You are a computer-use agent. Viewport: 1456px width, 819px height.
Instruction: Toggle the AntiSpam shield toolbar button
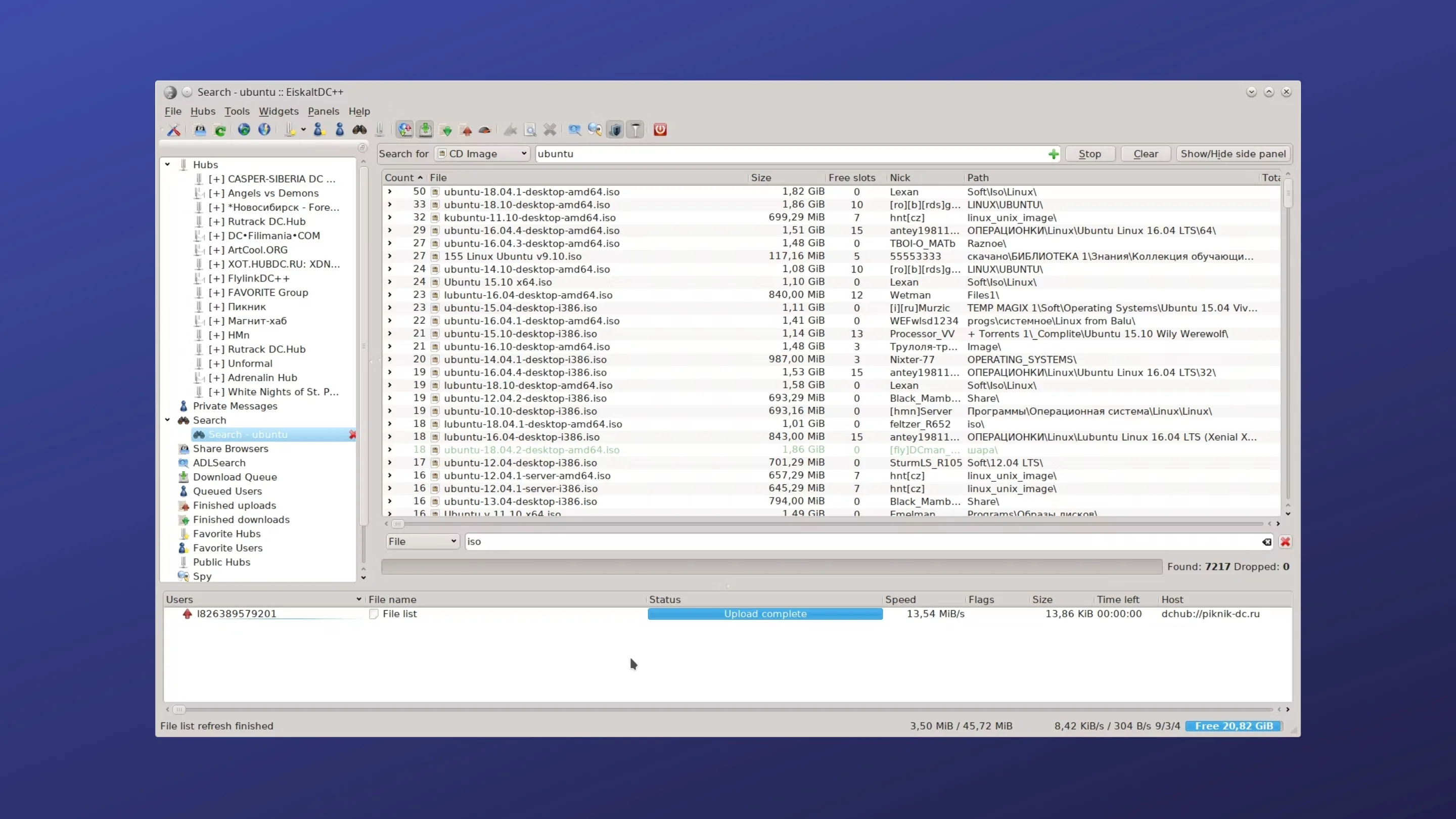[x=616, y=130]
